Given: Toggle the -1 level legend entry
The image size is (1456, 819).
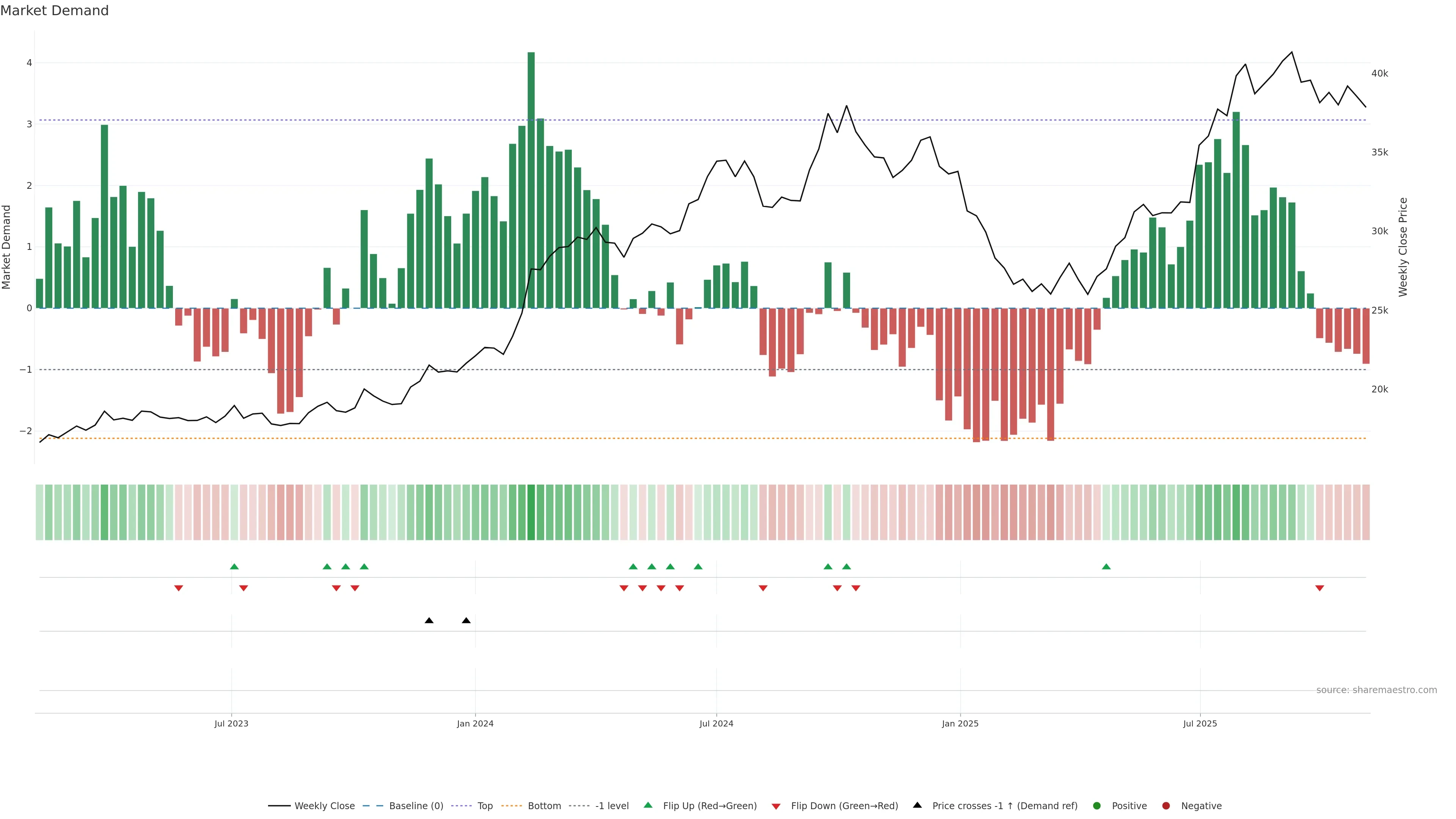Looking at the screenshot, I should [x=612, y=805].
